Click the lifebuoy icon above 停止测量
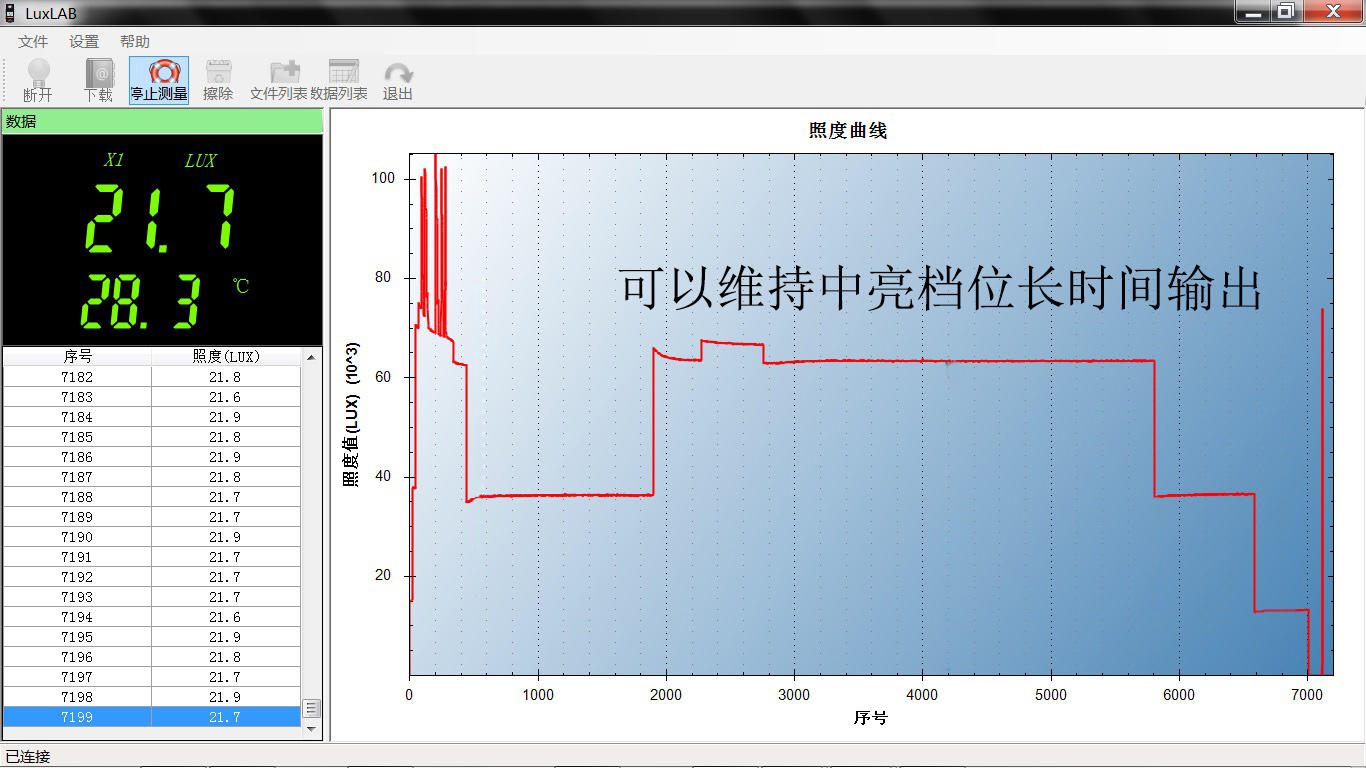This screenshot has width=1366, height=768. (159, 71)
